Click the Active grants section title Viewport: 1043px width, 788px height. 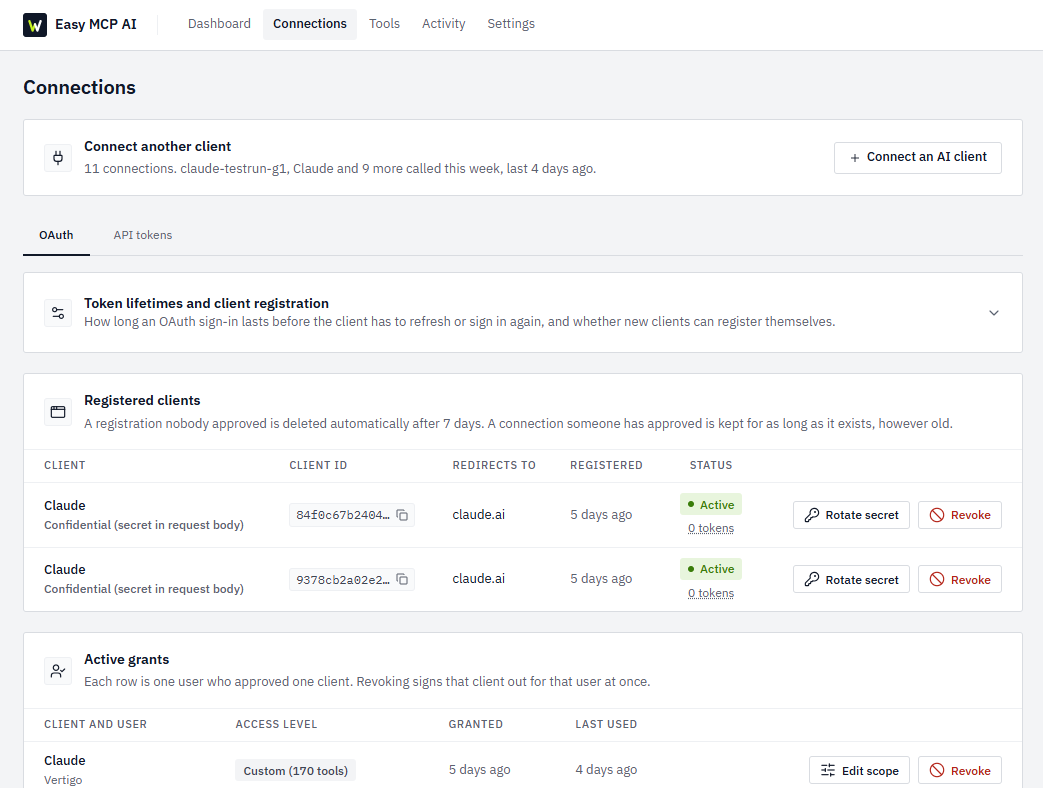(126, 659)
